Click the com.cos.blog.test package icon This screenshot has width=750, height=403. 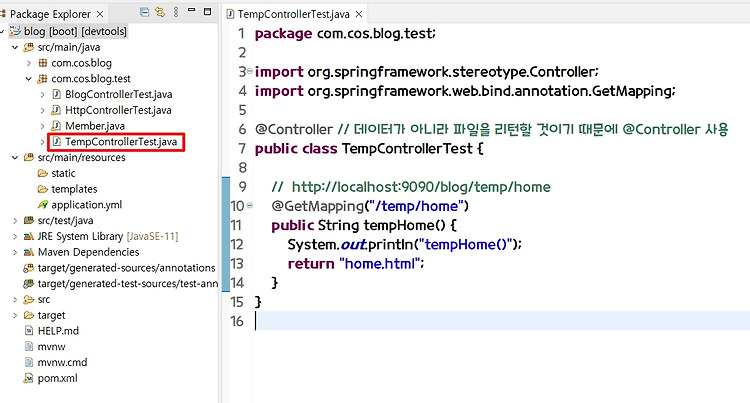(x=43, y=78)
